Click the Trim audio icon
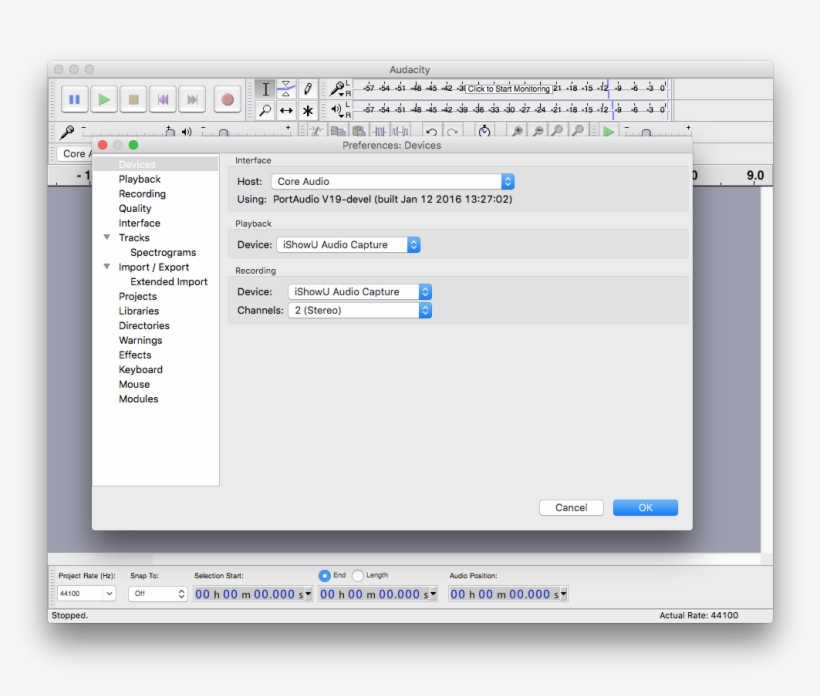This screenshot has width=820, height=696. point(379,131)
